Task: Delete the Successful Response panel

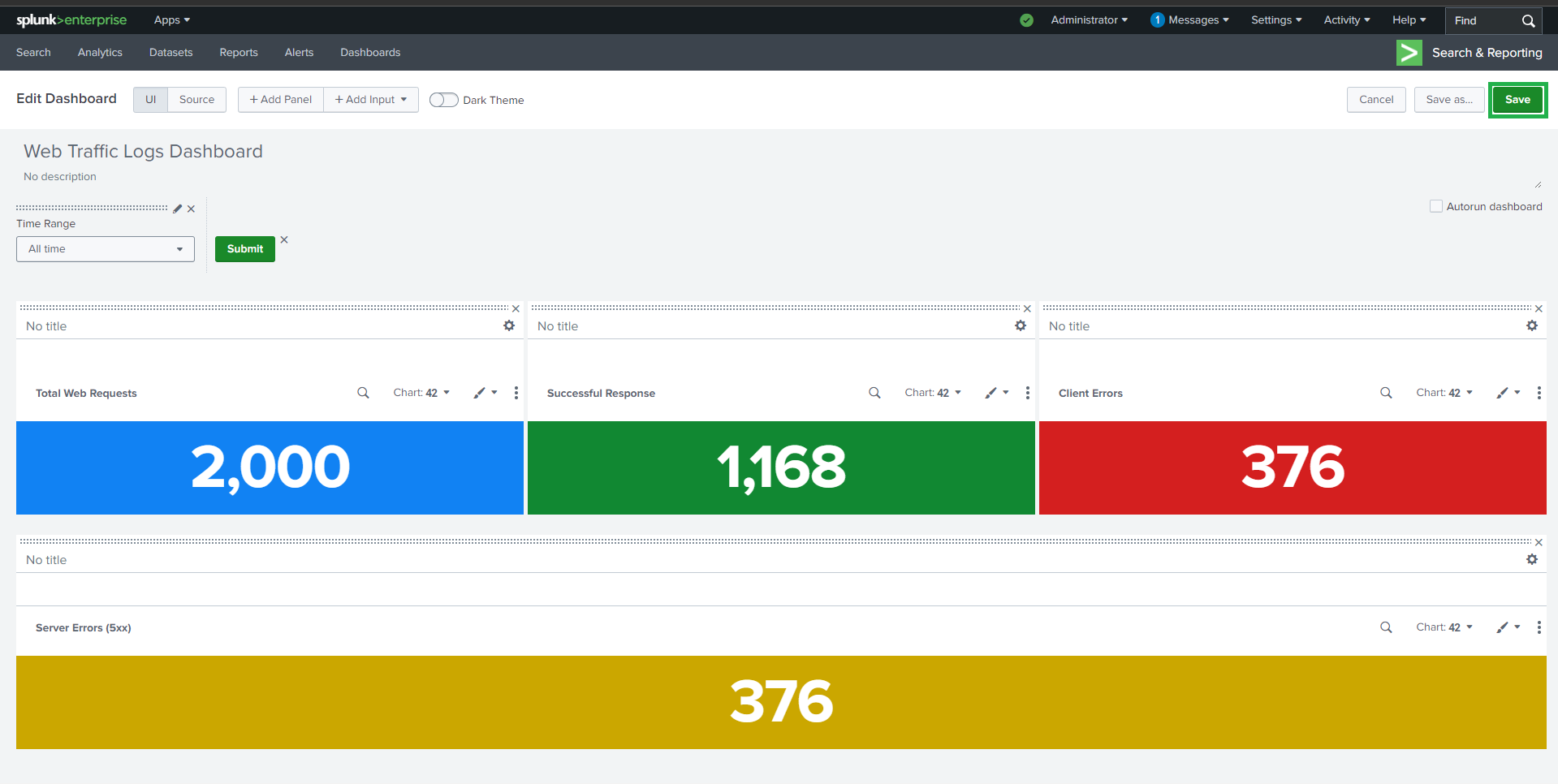Action: pyautogui.click(x=1027, y=308)
